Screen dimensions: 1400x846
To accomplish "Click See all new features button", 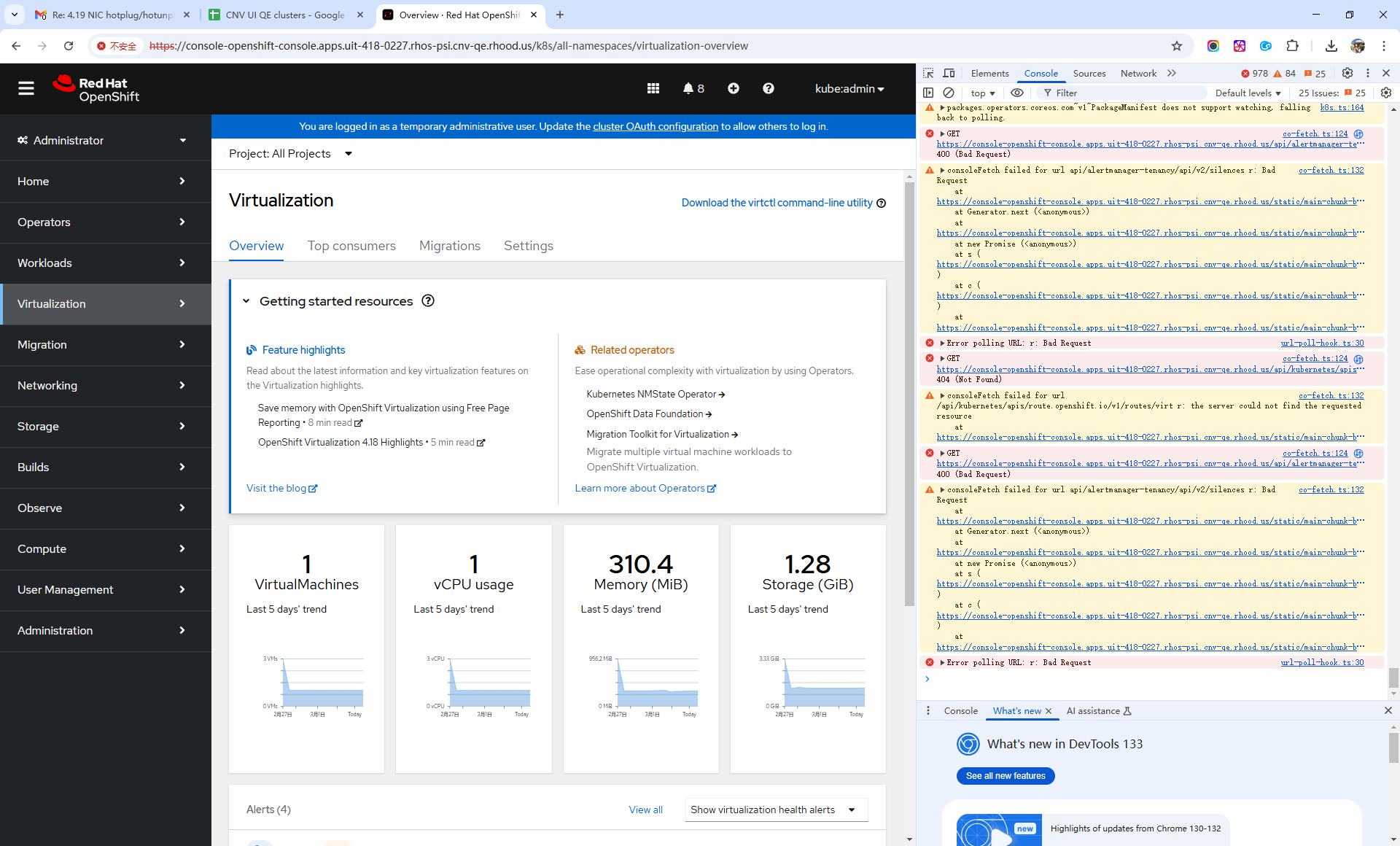I will pyautogui.click(x=1005, y=776).
